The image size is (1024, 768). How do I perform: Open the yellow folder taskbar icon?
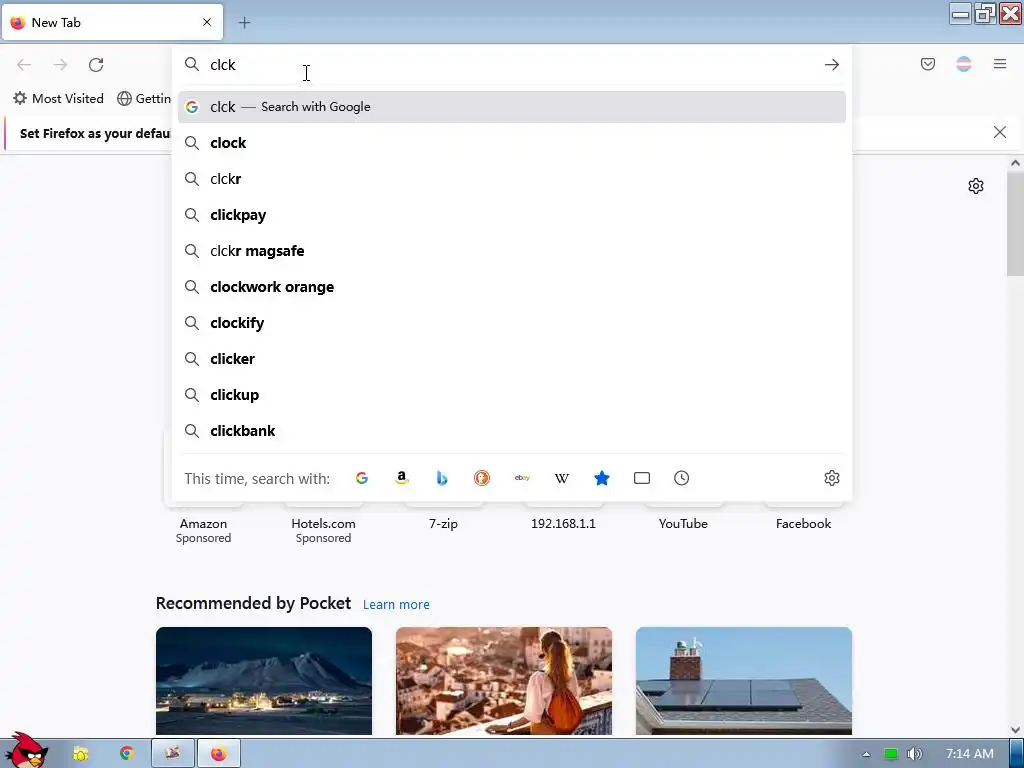(x=81, y=754)
